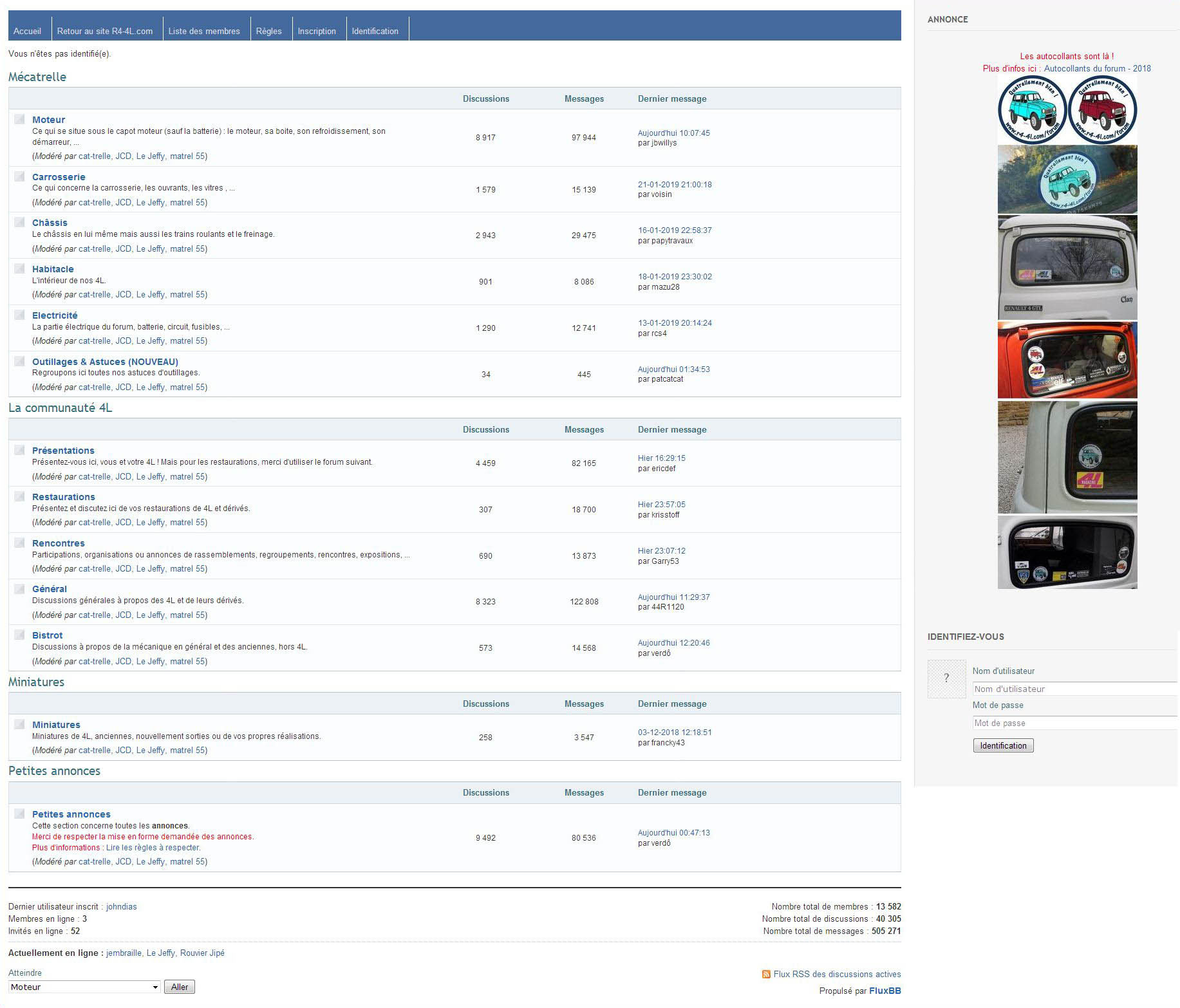
Task: Click the Mot de passe input field
Action: tap(1075, 723)
